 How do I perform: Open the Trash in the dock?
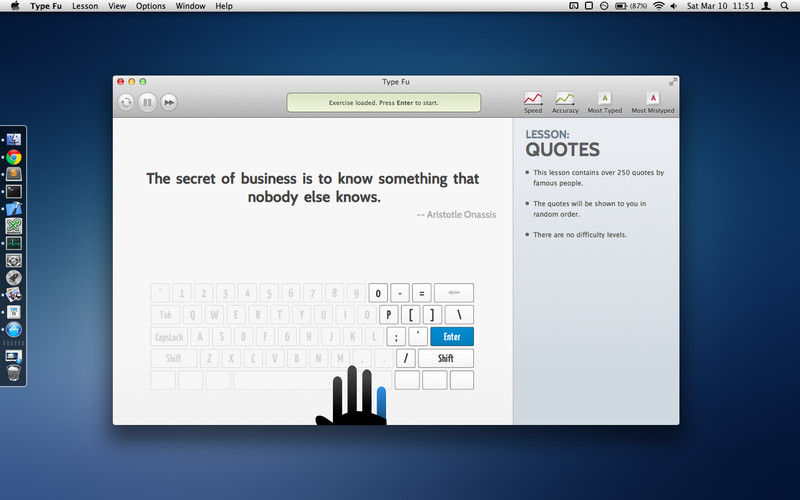pos(14,374)
